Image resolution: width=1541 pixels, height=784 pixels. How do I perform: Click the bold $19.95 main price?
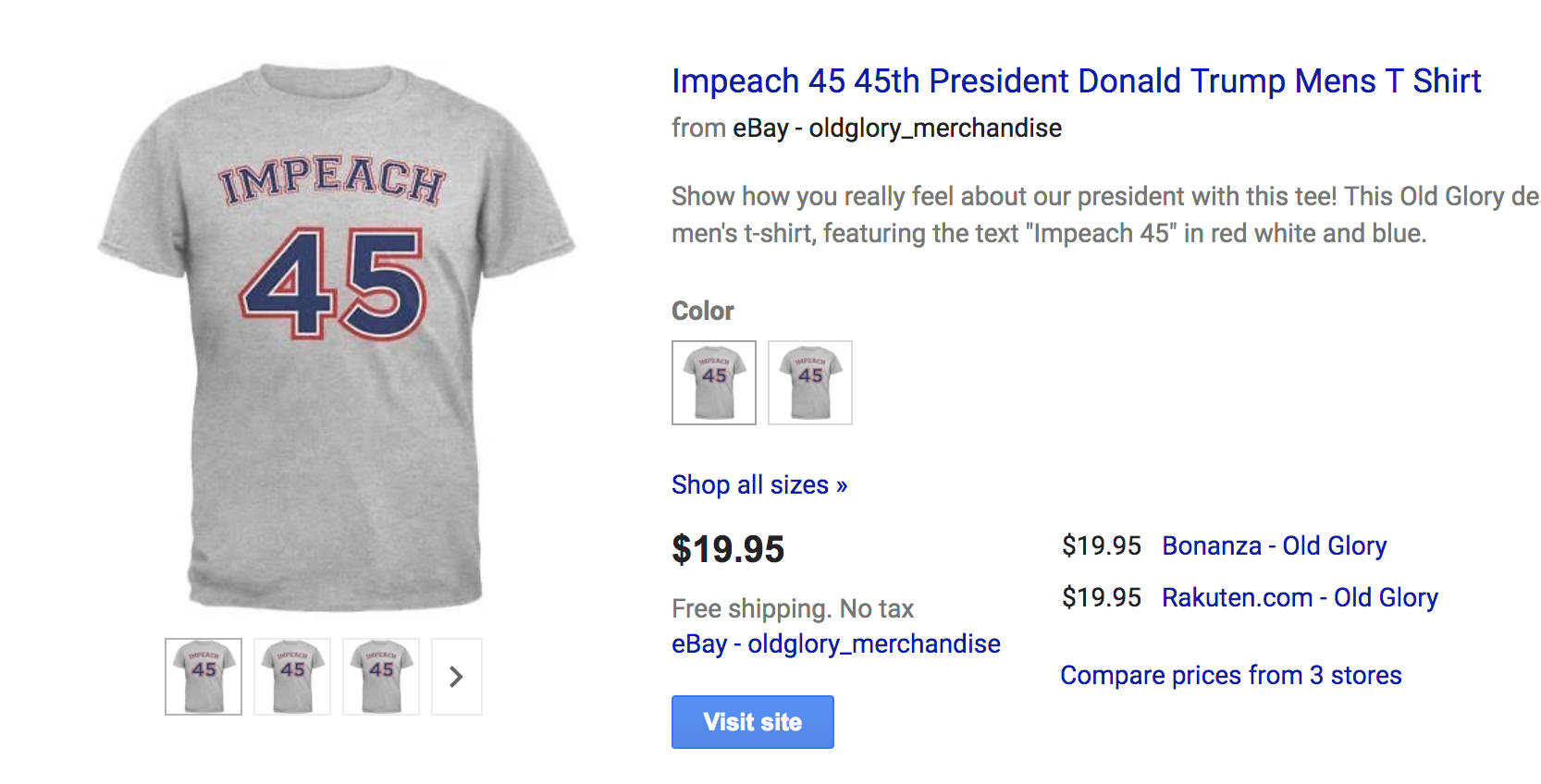click(728, 549)
